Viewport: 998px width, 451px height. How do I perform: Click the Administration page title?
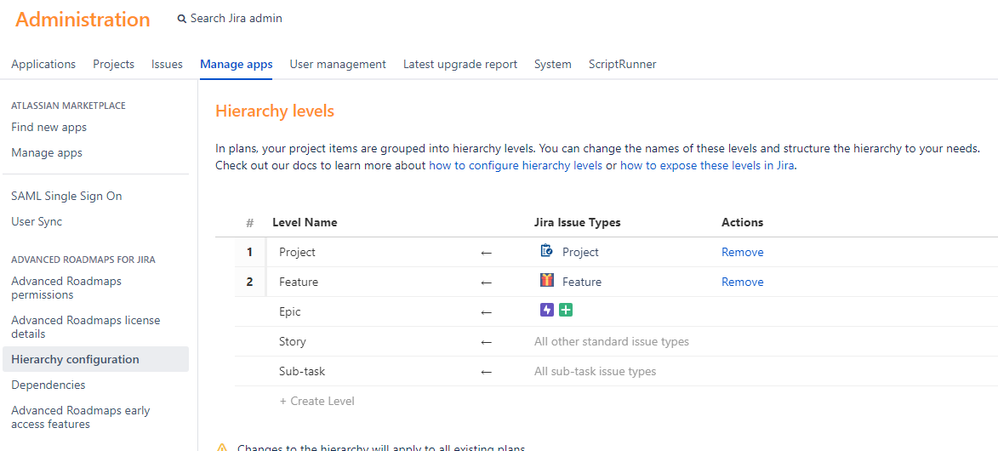[83, 19]
